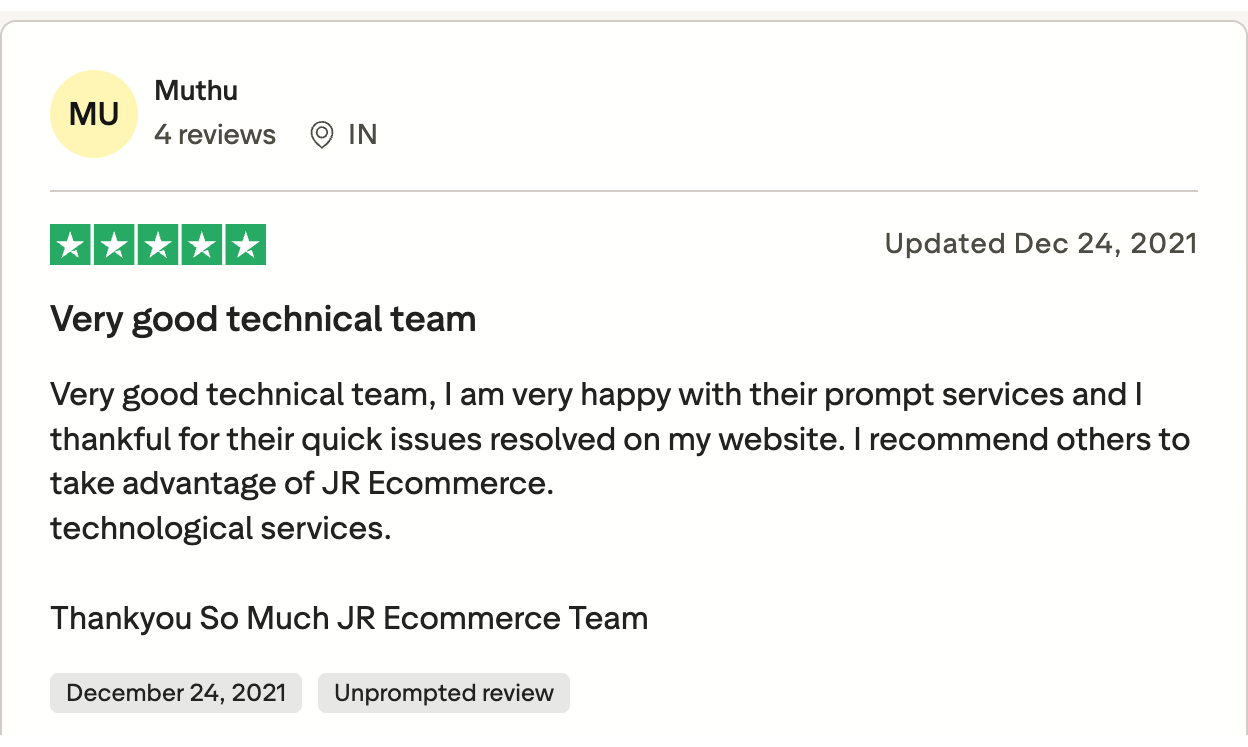Click the first green rating star

click(70, 245)
